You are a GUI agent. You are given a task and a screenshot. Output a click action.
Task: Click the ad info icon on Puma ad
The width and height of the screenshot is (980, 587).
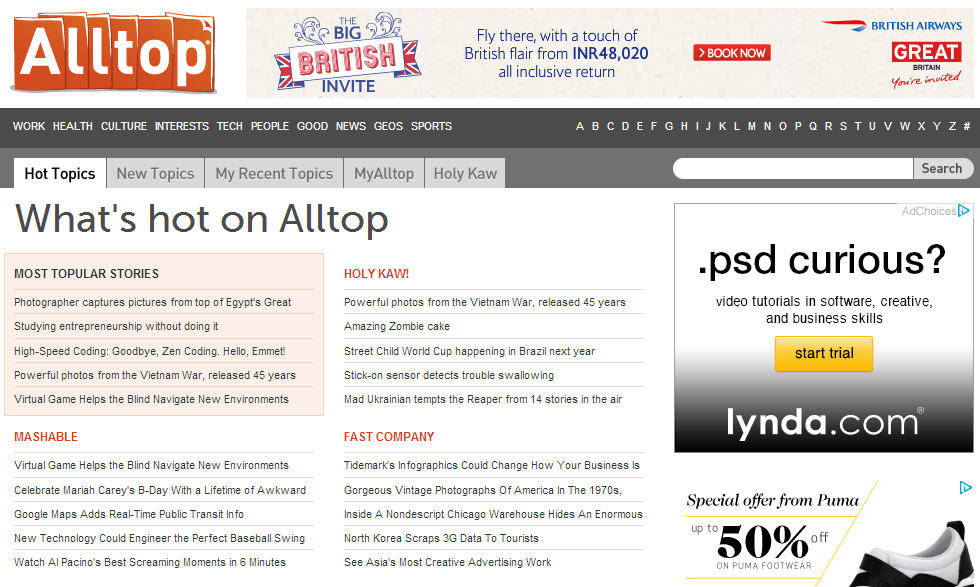pyautogui.click(x=966, y=487)
